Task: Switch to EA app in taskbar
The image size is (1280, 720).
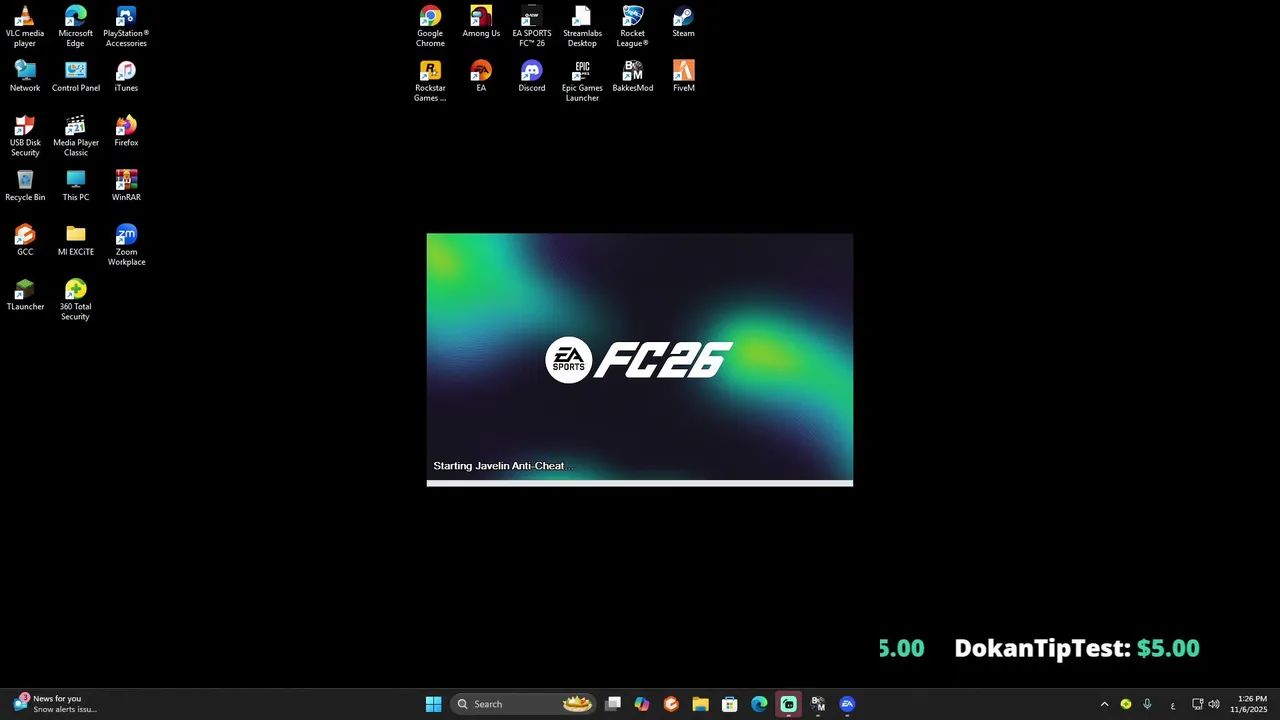Action: (x=847, y=704)
